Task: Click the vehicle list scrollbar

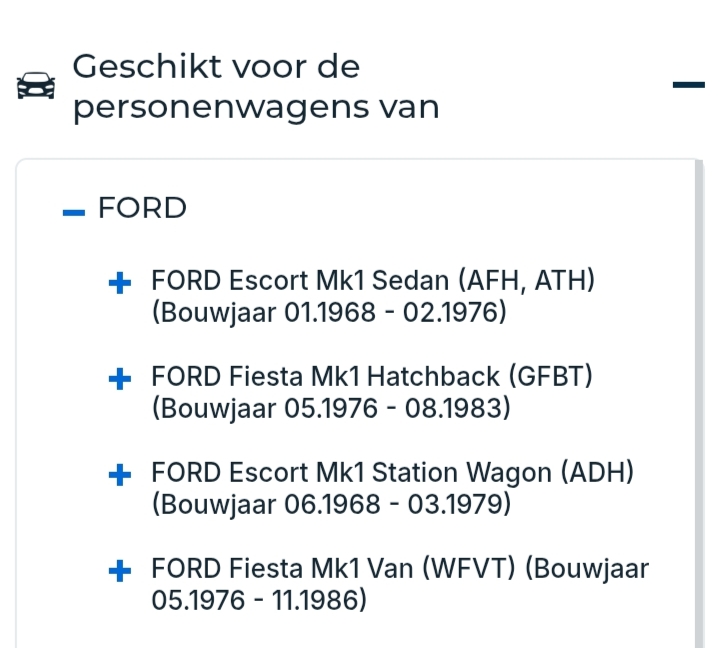Action: [699, 400]
